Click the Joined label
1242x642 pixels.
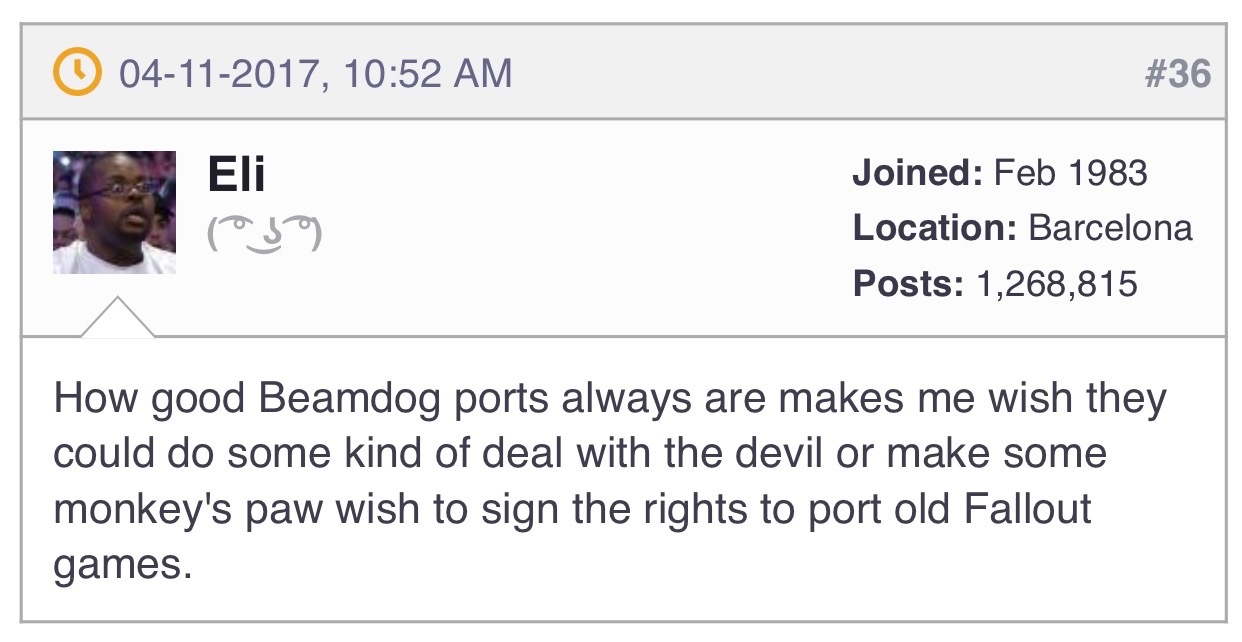click(x=918, y=174)
